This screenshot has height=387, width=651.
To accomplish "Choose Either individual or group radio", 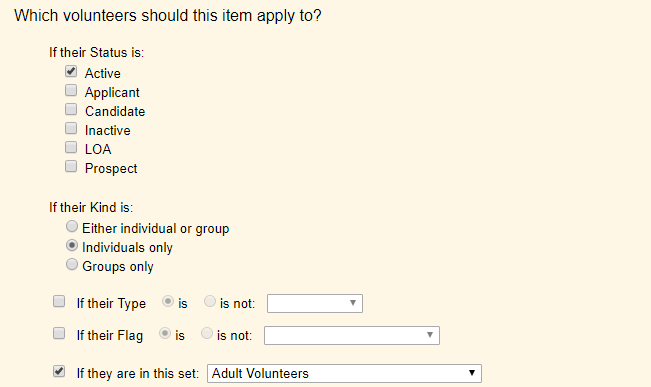I will point(72,226).
